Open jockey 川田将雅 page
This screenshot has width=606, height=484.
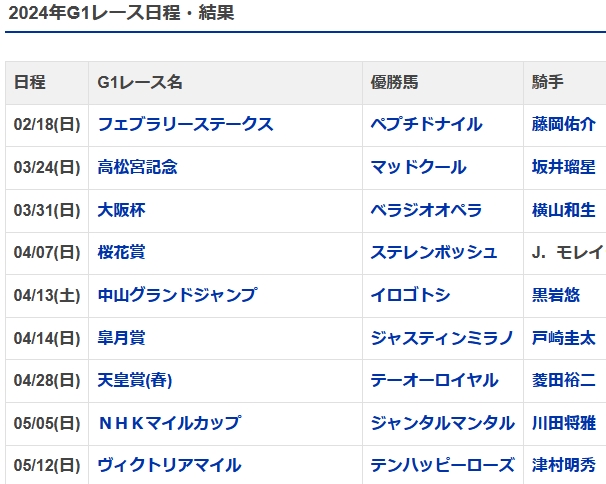[x=564, y=423]
